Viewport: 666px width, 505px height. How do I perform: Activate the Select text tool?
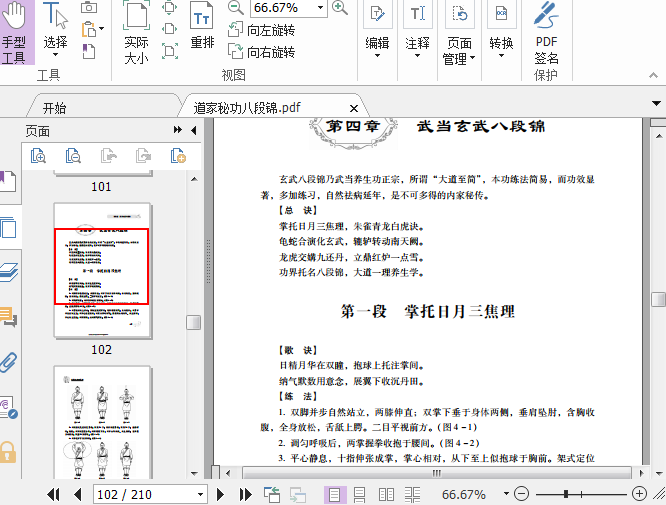[55, 30]
